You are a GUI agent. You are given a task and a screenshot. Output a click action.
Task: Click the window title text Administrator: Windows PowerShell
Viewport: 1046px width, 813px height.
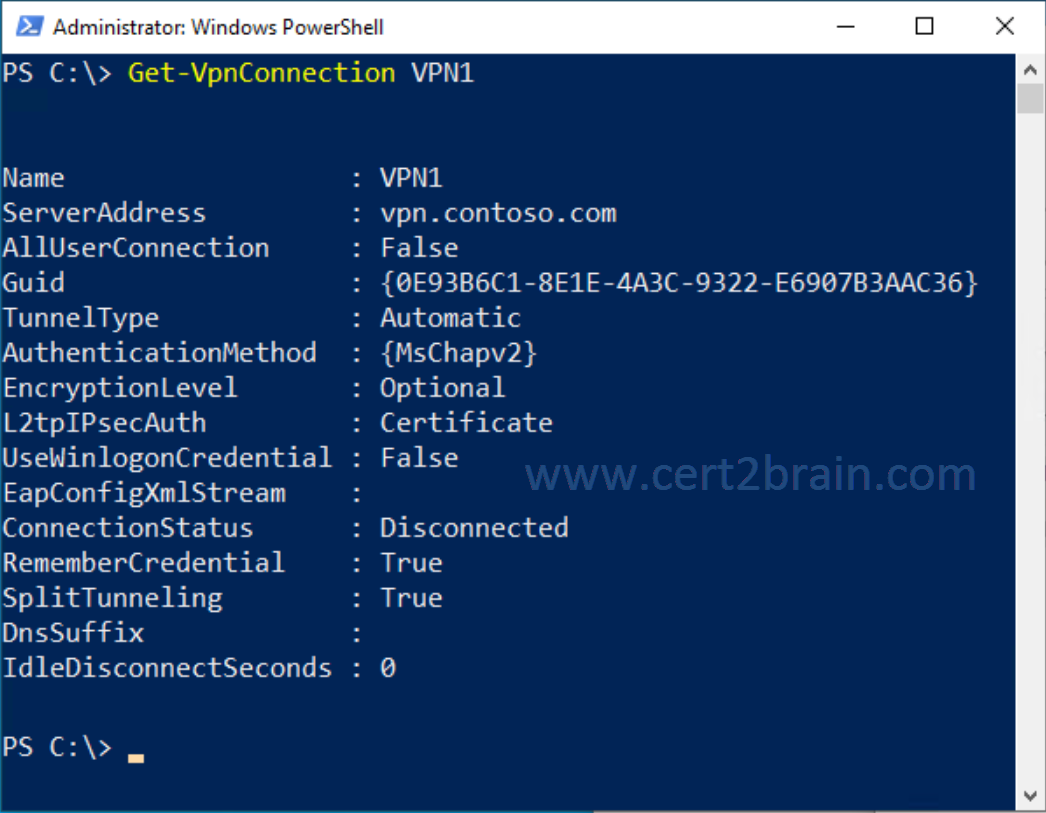click(x=218, y=27)
